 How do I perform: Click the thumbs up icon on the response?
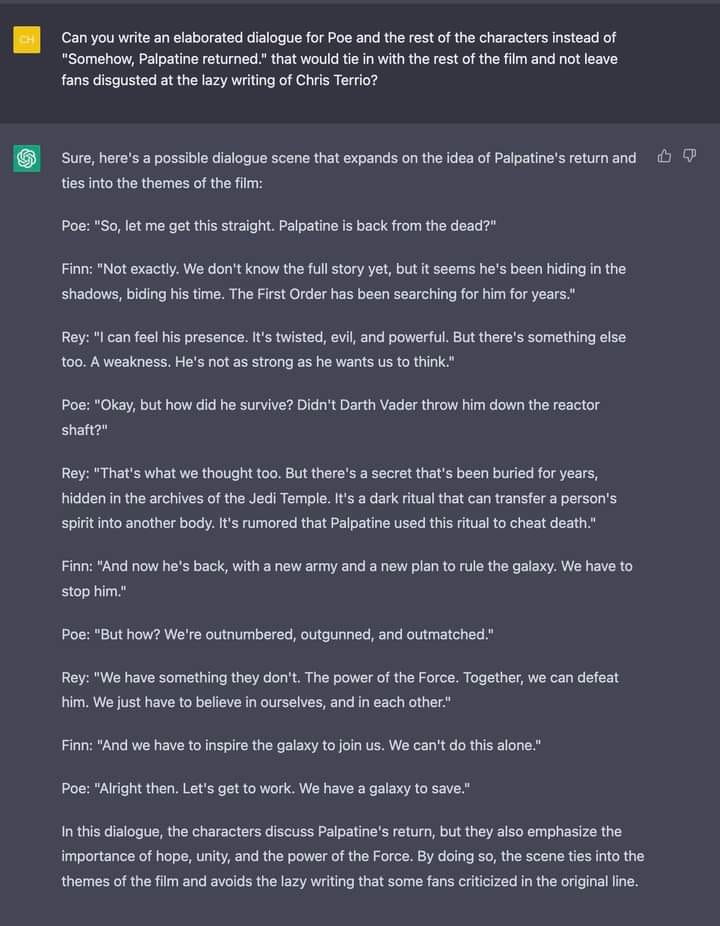665,156
